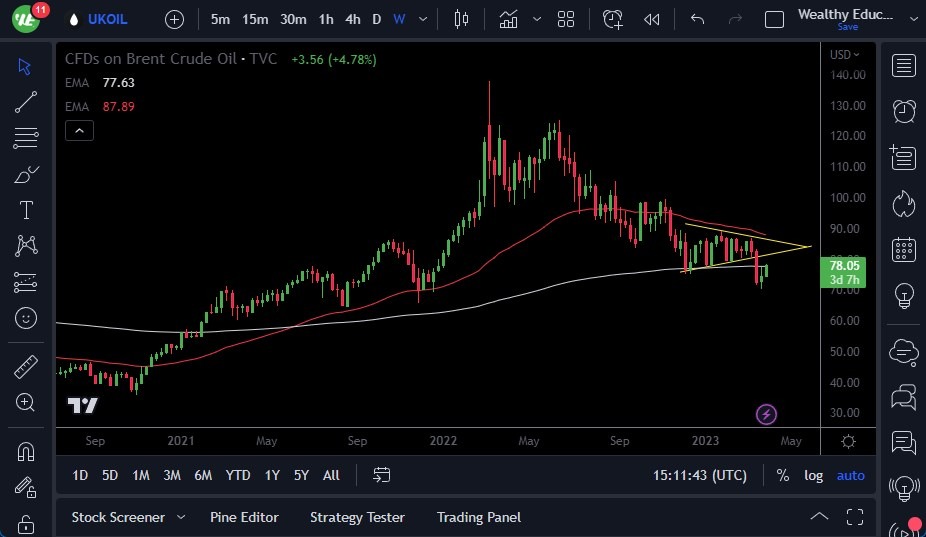Open the watchlist panel icon
This screenshot has height=537, width=926.
[x=904, y=66]
